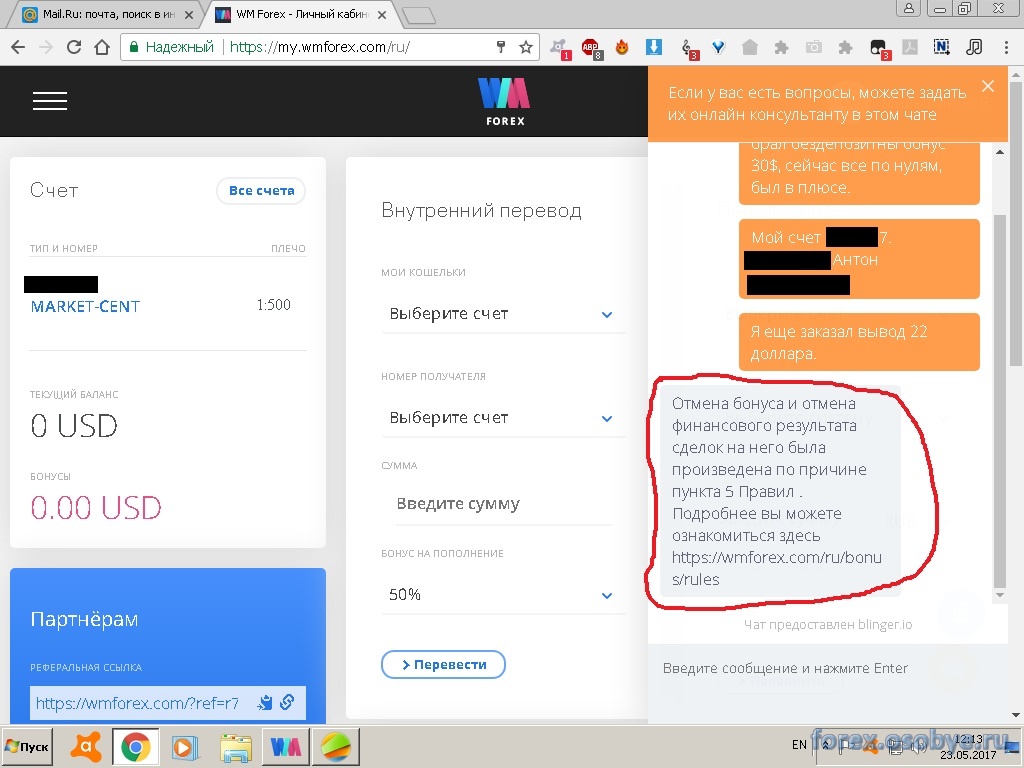
Task: Click the chat message input field
Action: coord(828,668)
